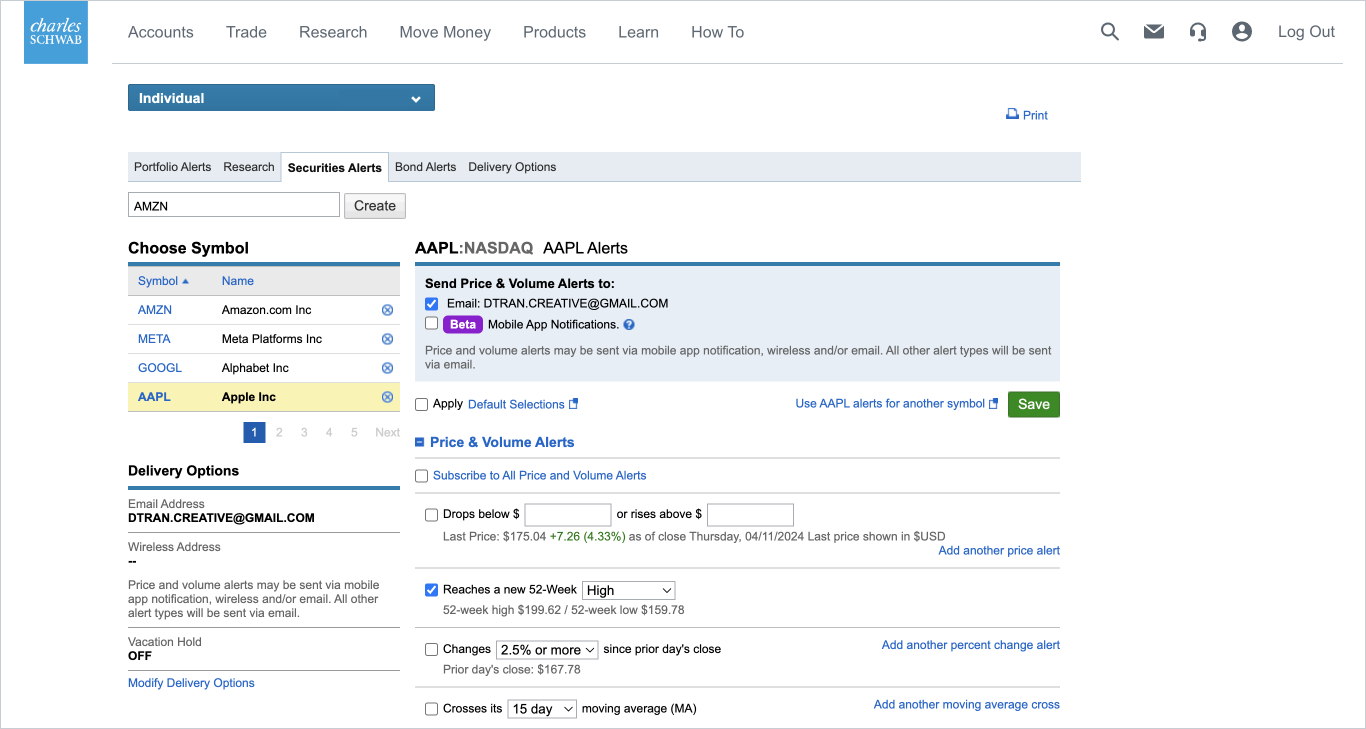Viewport: 1366px width, 729px height.
Task: Select AMZN in the symbol list
Action: [x=155, y=310]
